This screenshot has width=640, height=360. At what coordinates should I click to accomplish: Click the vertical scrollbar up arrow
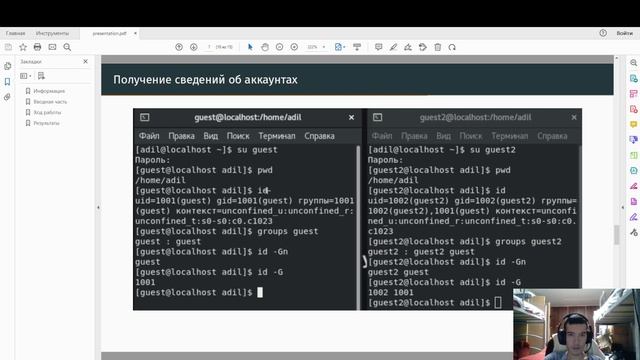(616, 58)
